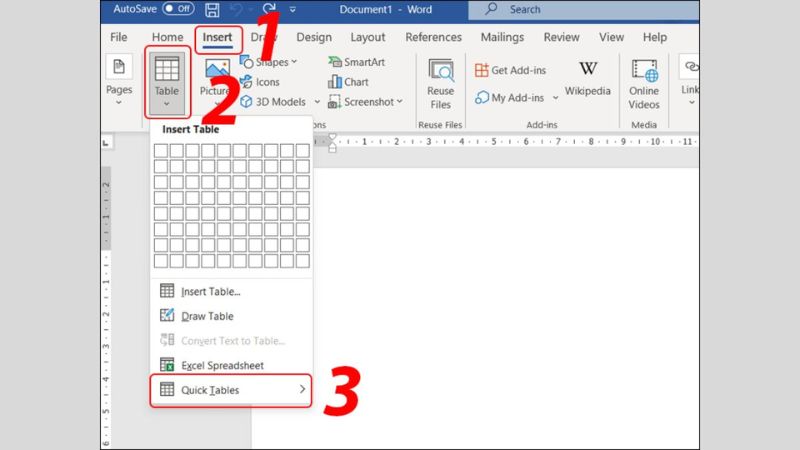Click the Media group label
The width and height of the screenshot is (800, 450).
[x=644, y=125]
